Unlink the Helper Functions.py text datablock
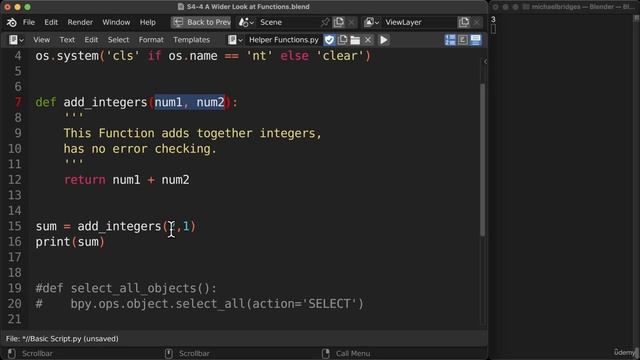640x360 pixels. coord(368,40)
